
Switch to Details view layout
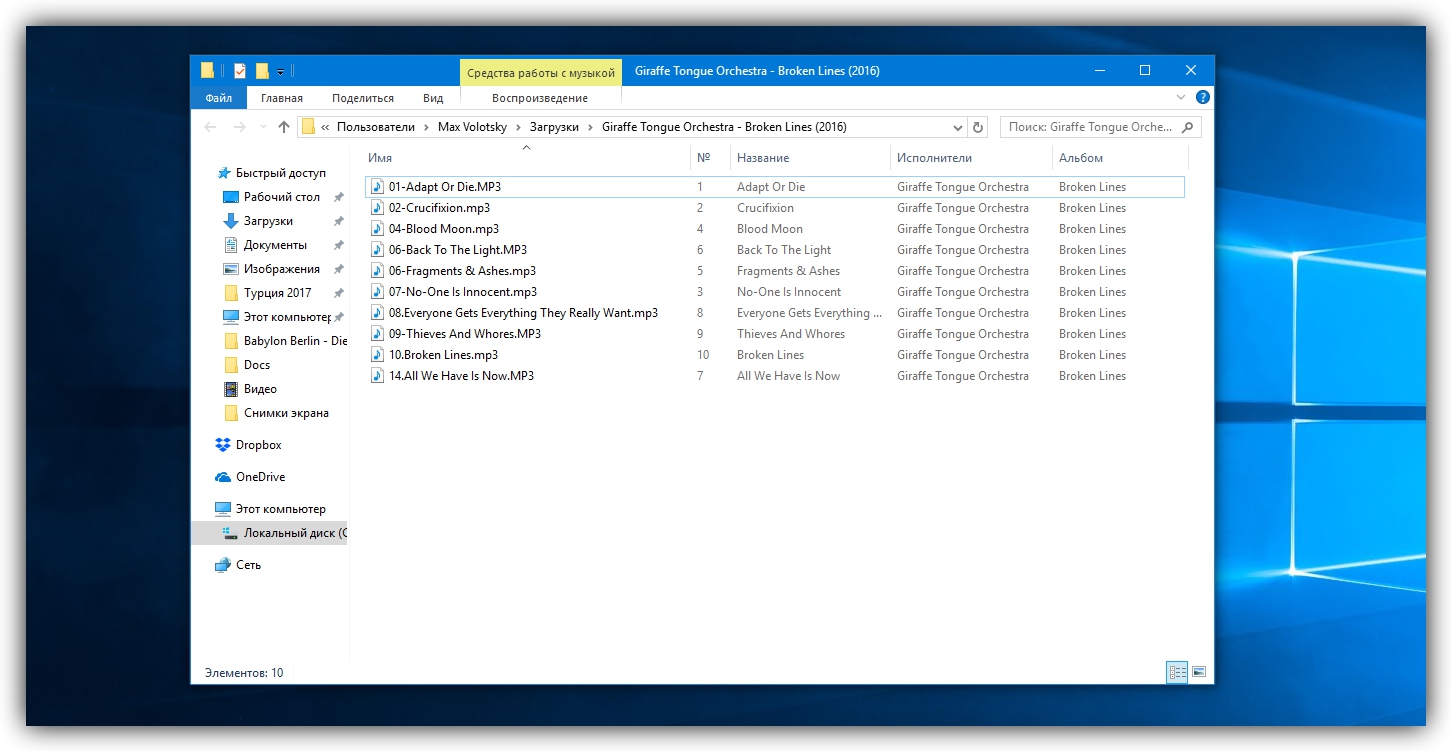(x=1177, y=673)
